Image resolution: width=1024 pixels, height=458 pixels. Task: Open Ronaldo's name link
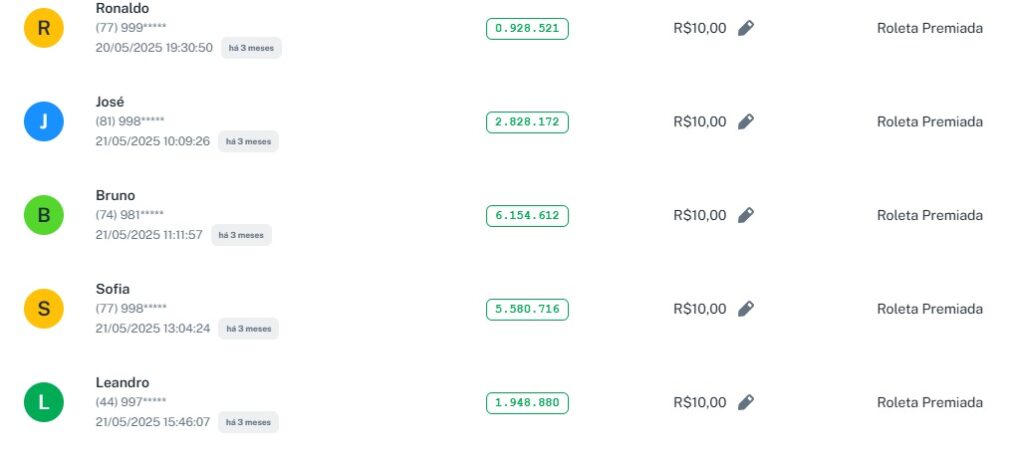click(122, 8)
